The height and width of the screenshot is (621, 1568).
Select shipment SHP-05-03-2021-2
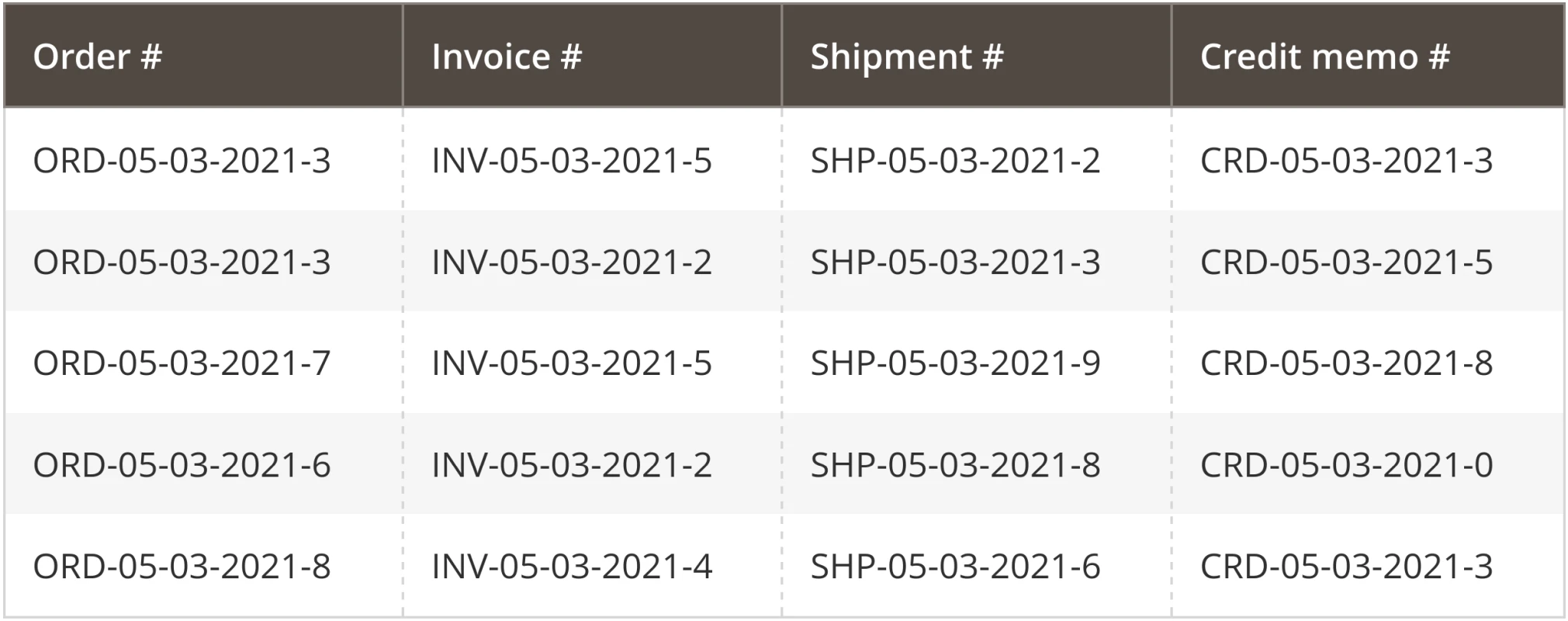click(x=954, y=161)
